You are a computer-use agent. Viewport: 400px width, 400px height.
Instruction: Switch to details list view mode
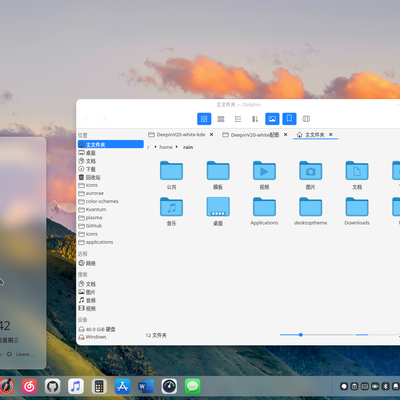point(238,119)
